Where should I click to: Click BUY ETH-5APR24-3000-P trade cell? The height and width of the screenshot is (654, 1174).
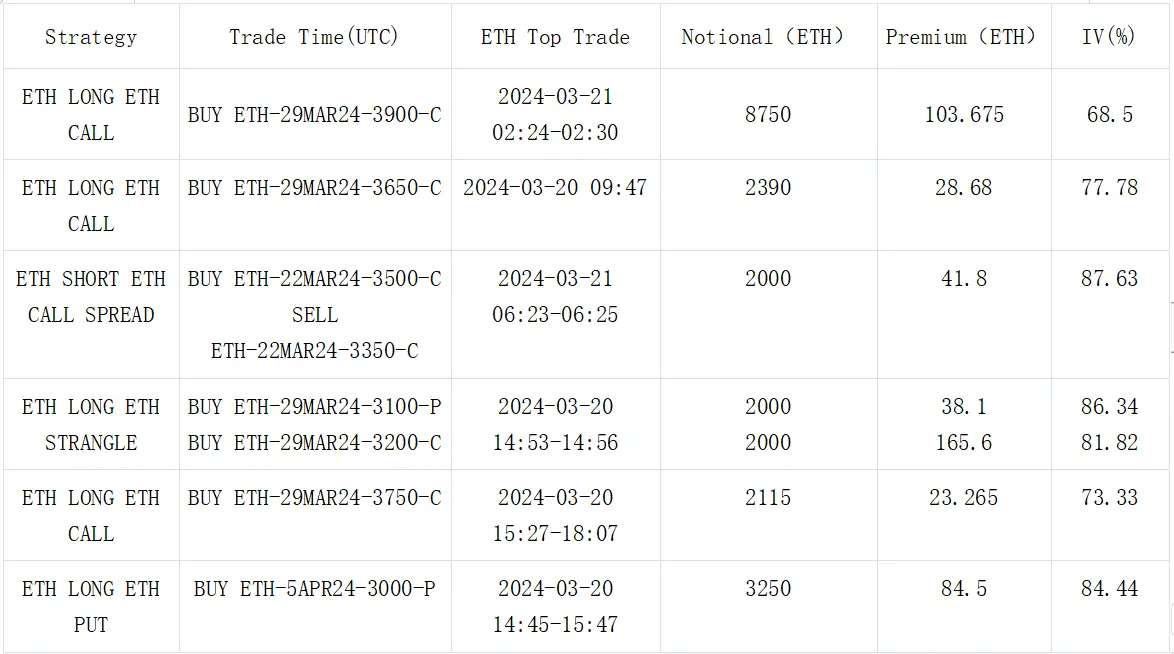click(314, 589)
